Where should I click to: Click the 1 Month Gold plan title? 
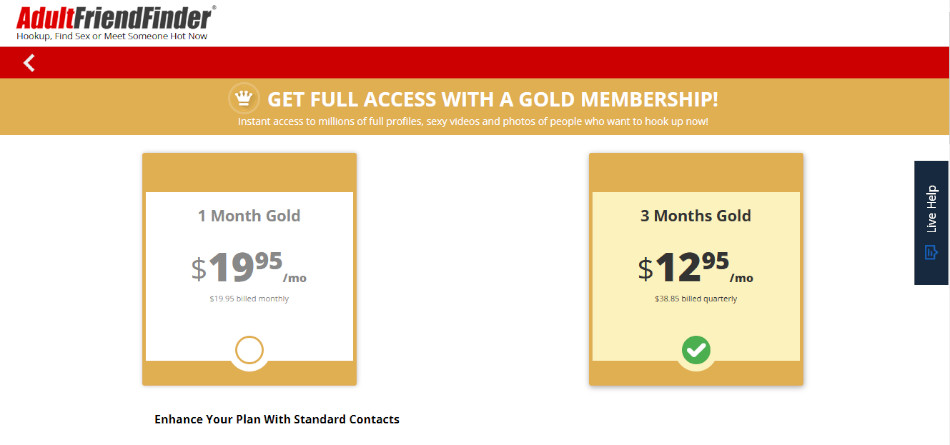[x=249, y=216]
